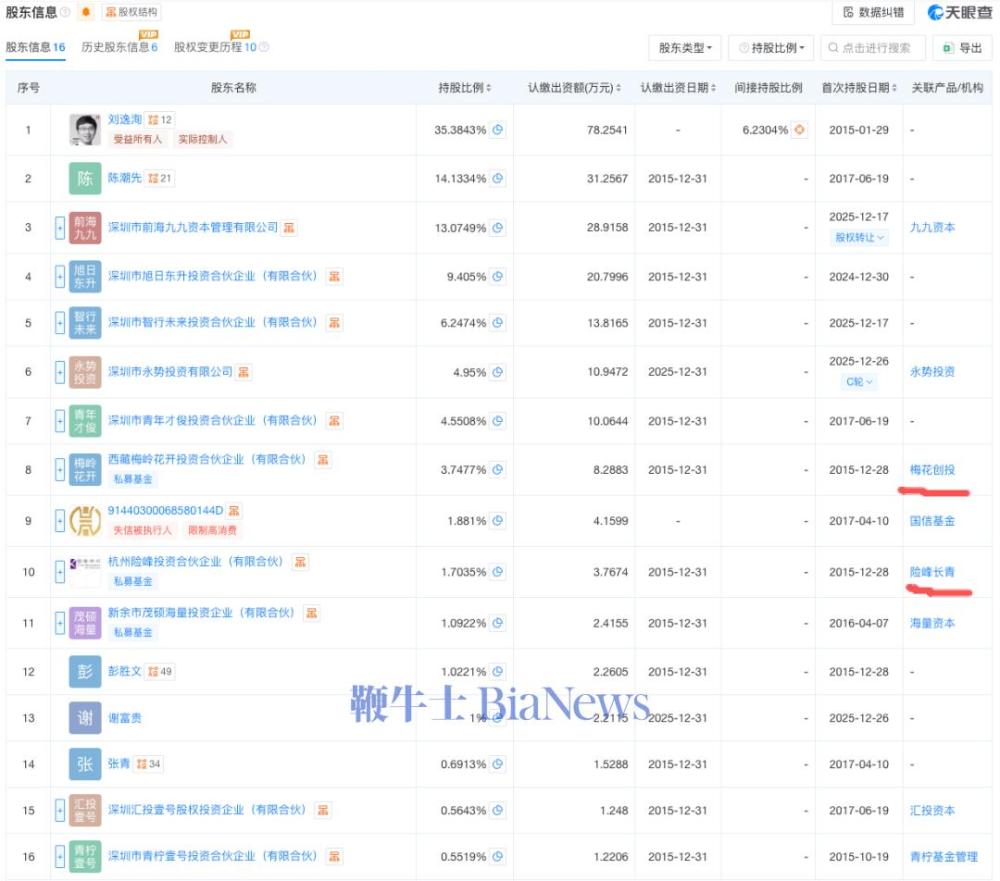Open the 持股比例 filter dropdown
1000x881 pixels.
point(770,48)
